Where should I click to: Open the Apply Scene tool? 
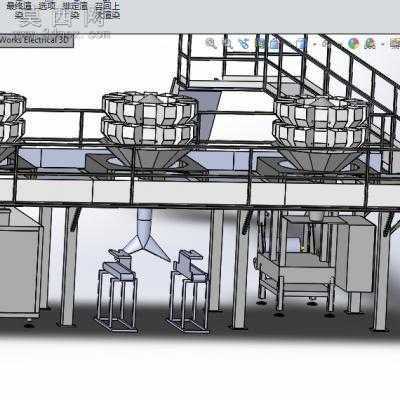370,43
